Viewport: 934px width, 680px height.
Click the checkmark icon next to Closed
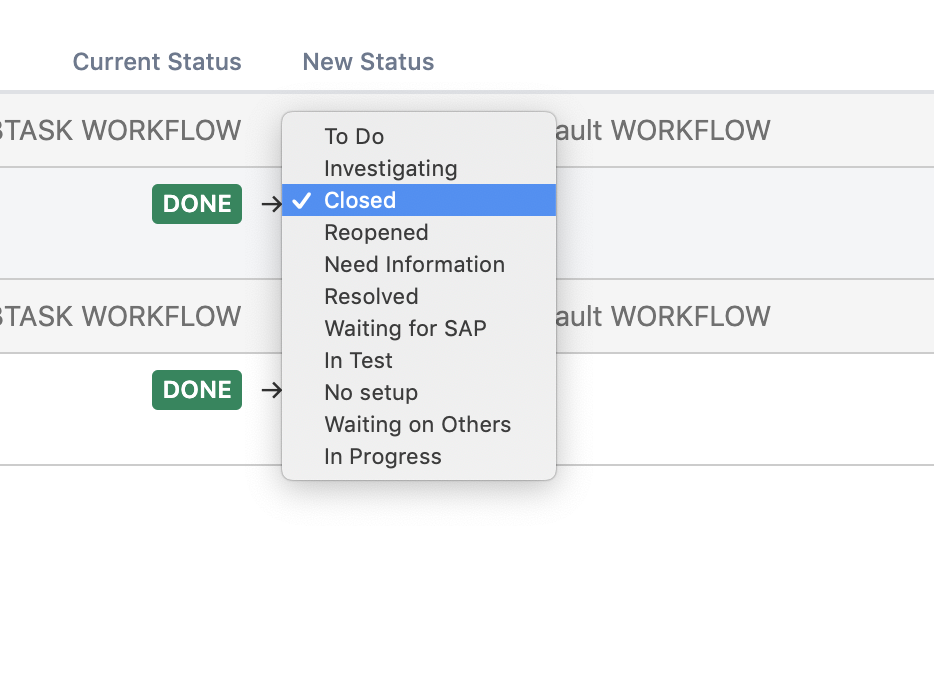302,201
